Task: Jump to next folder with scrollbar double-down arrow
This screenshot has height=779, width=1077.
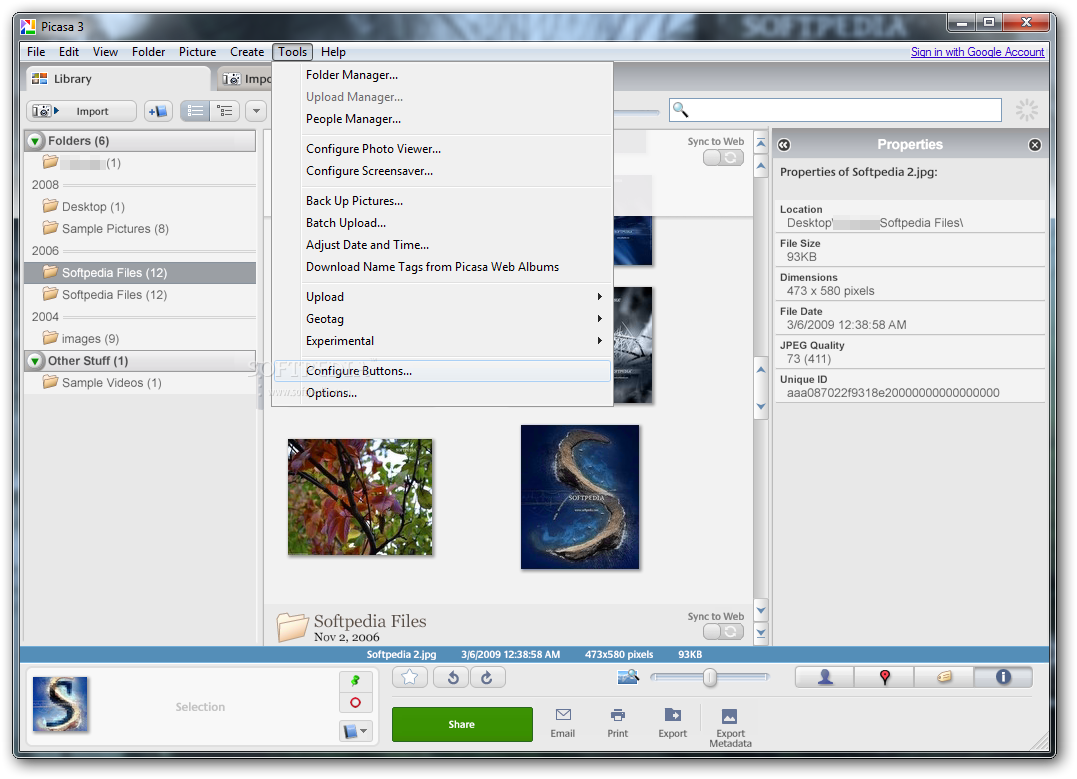Action: (x=761, y=633)
